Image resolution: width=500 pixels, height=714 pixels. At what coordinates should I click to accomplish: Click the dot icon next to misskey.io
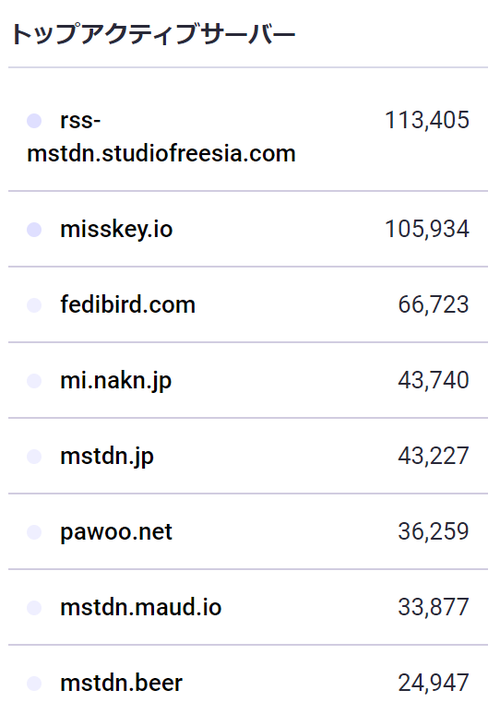click(x=34, y=230)
